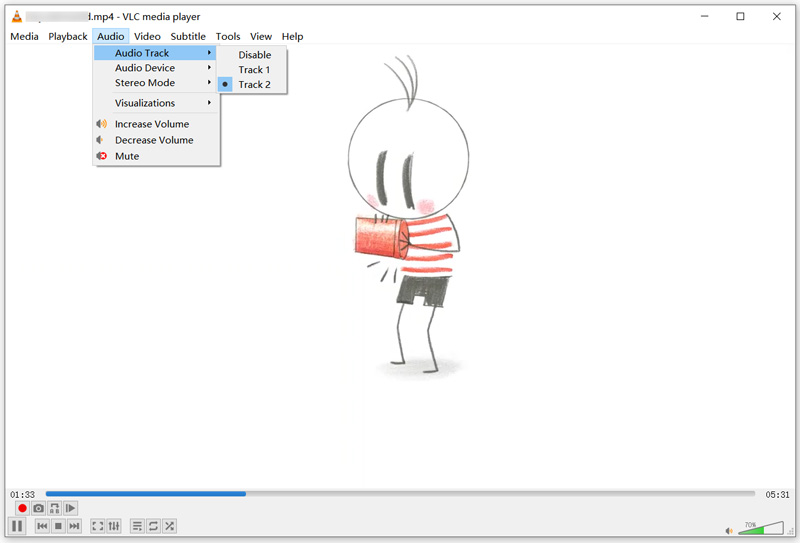Click the red Mute icon in menu
Viewport: 800px width, 543px height.
tap(102, 156)
